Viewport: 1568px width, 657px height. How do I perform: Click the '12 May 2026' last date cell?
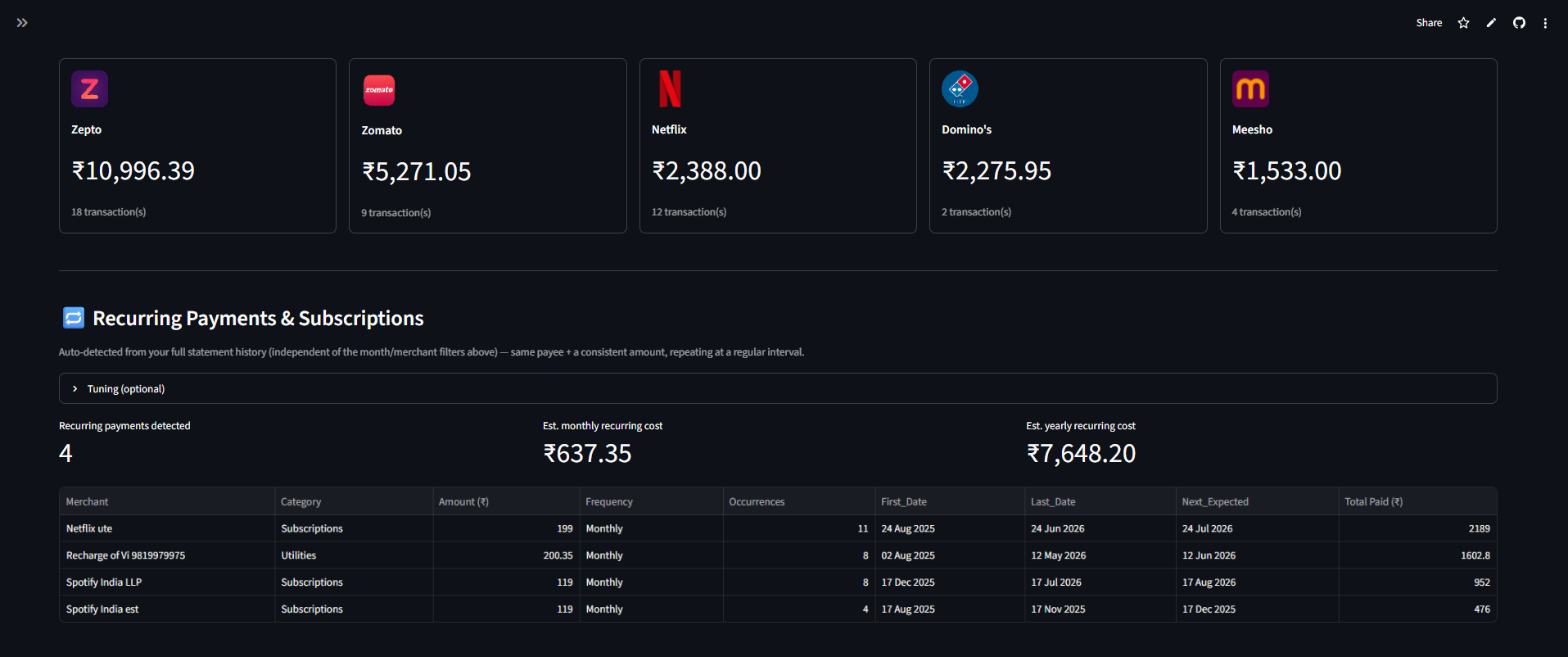[1100, 555]
